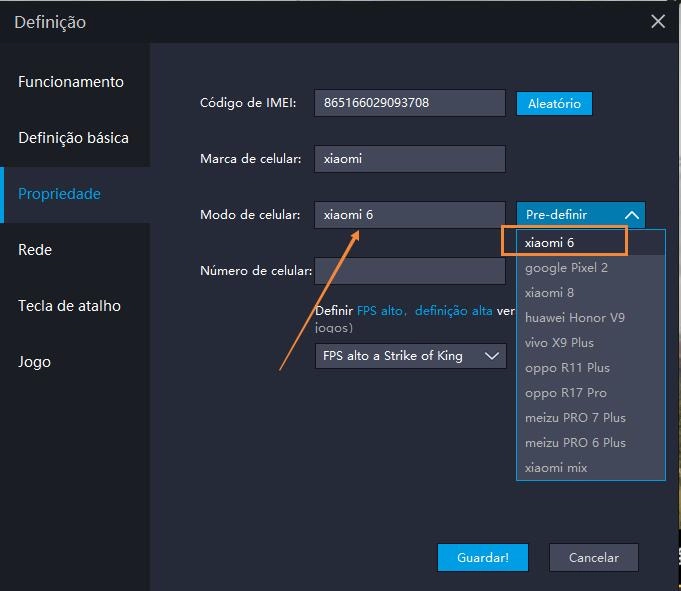Click the Número de celular field
This screenshot has height=591, width=681.
click(409, 271)
